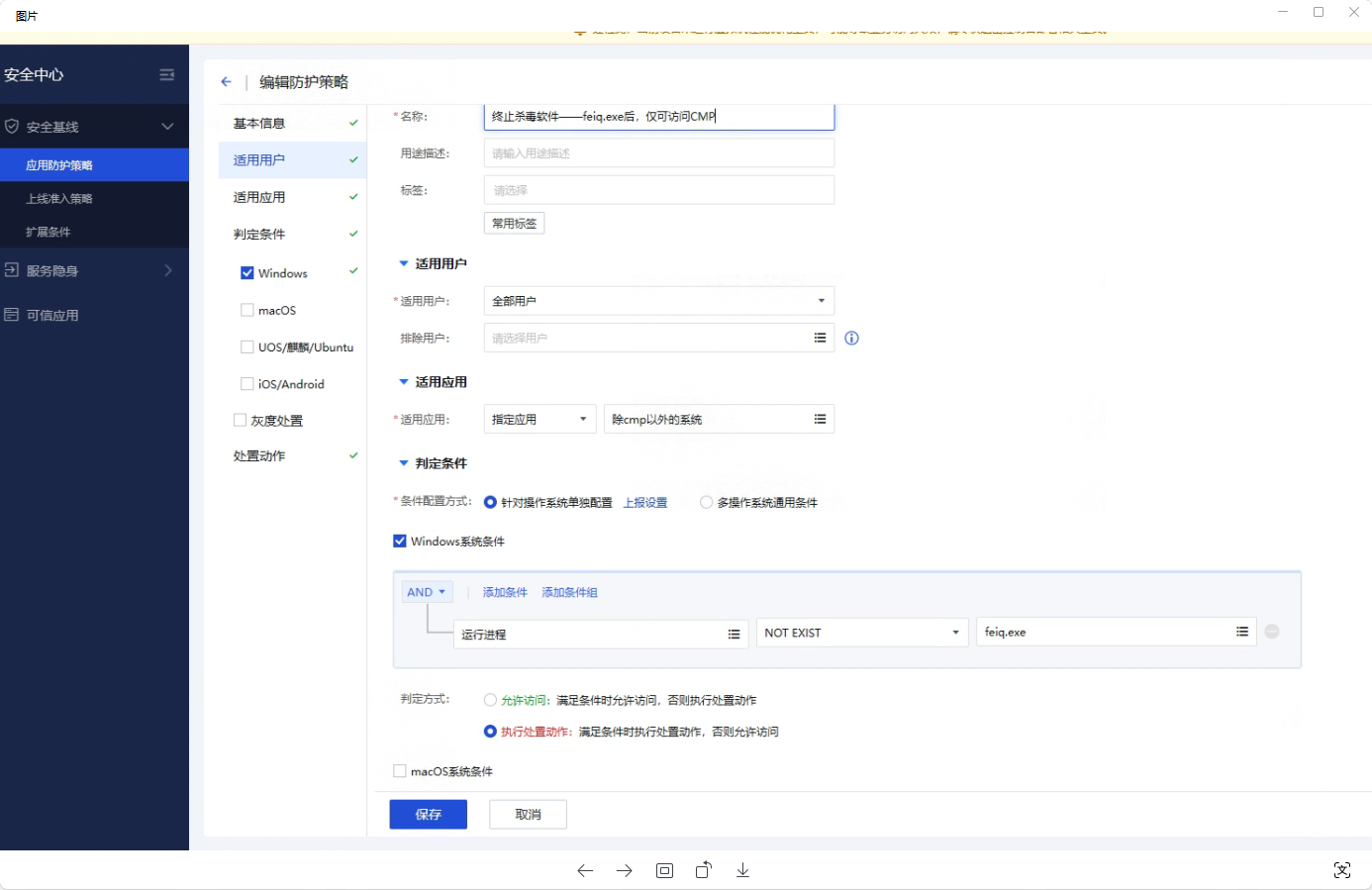Rotate the image in the viewer toolbar

[703, 870]
